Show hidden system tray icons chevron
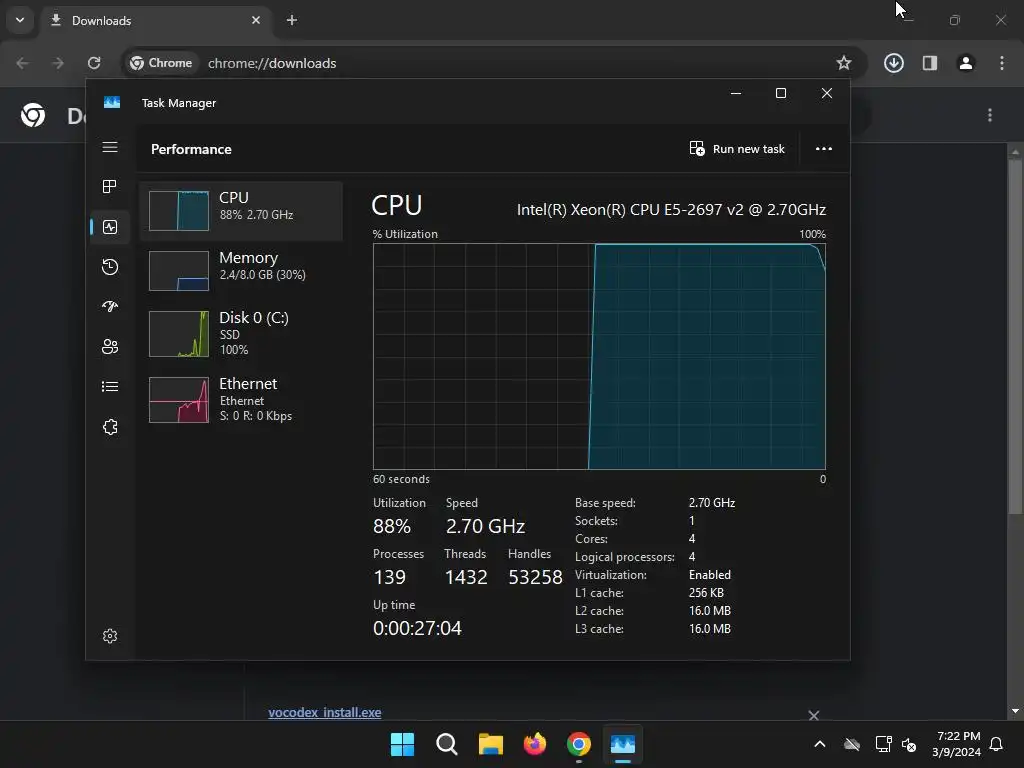 (x=820, y=744)
